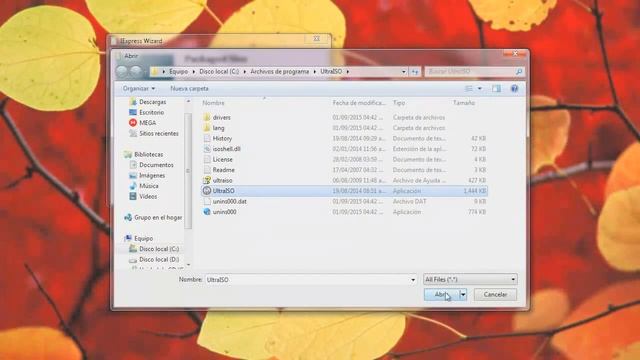Sort by the Tipo column header
Screen dimensions: 640x360
click(399, 103)
